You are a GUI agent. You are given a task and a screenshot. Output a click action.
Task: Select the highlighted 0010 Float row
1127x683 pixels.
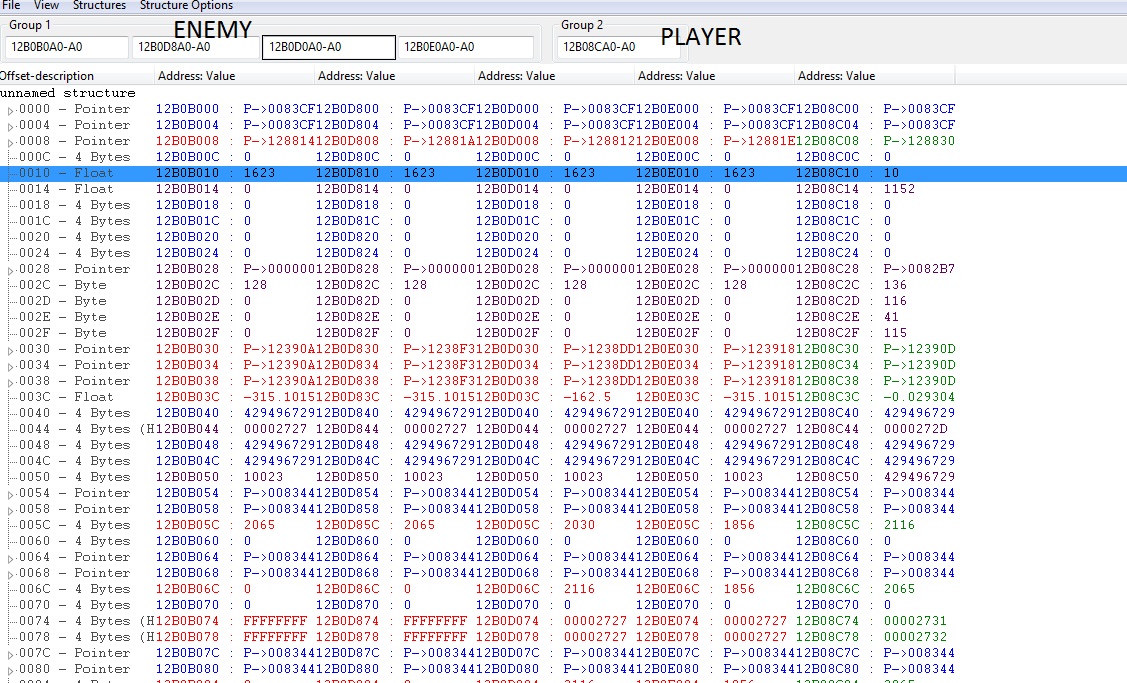coord(66,173)
